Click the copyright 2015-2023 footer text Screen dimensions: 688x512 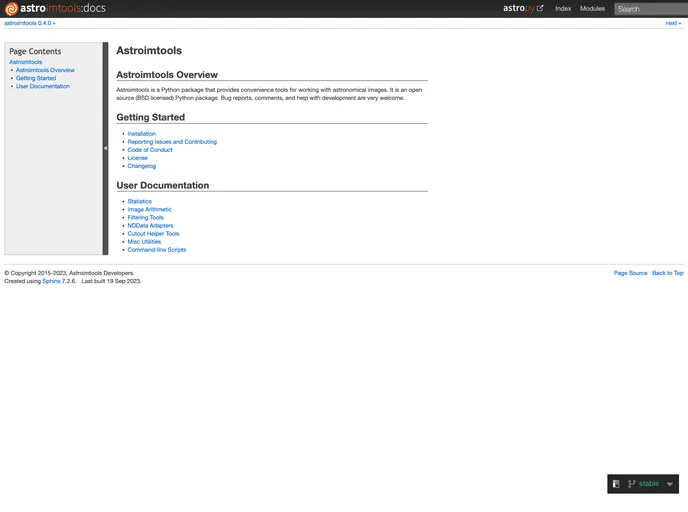pos(69,273)
